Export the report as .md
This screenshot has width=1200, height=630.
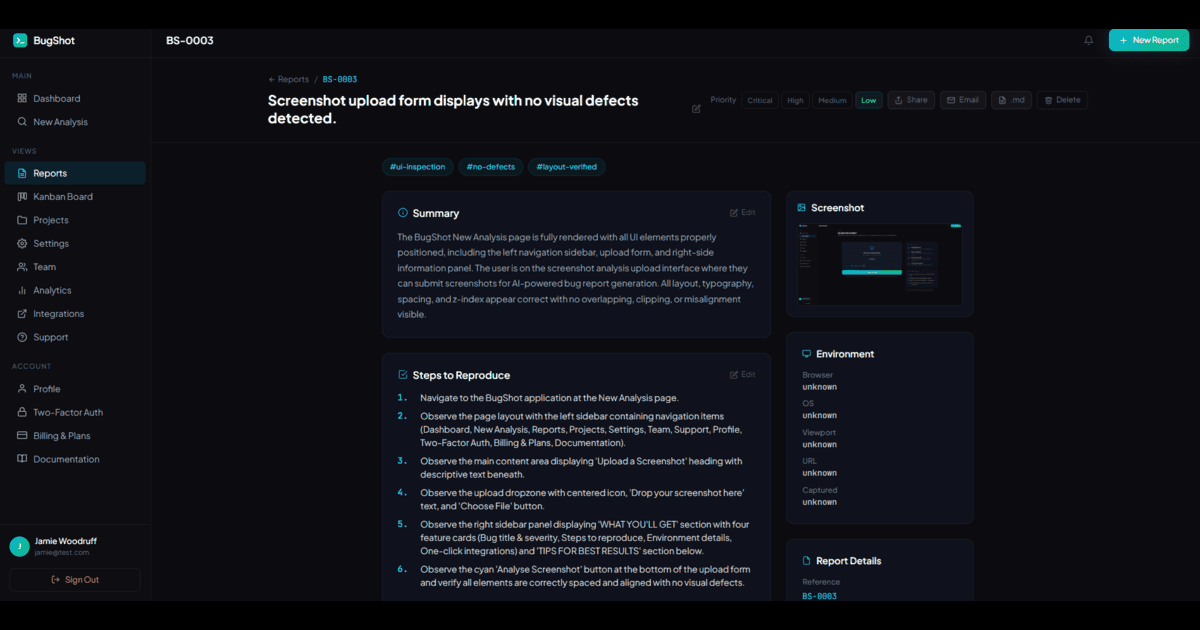(1011, 100)
